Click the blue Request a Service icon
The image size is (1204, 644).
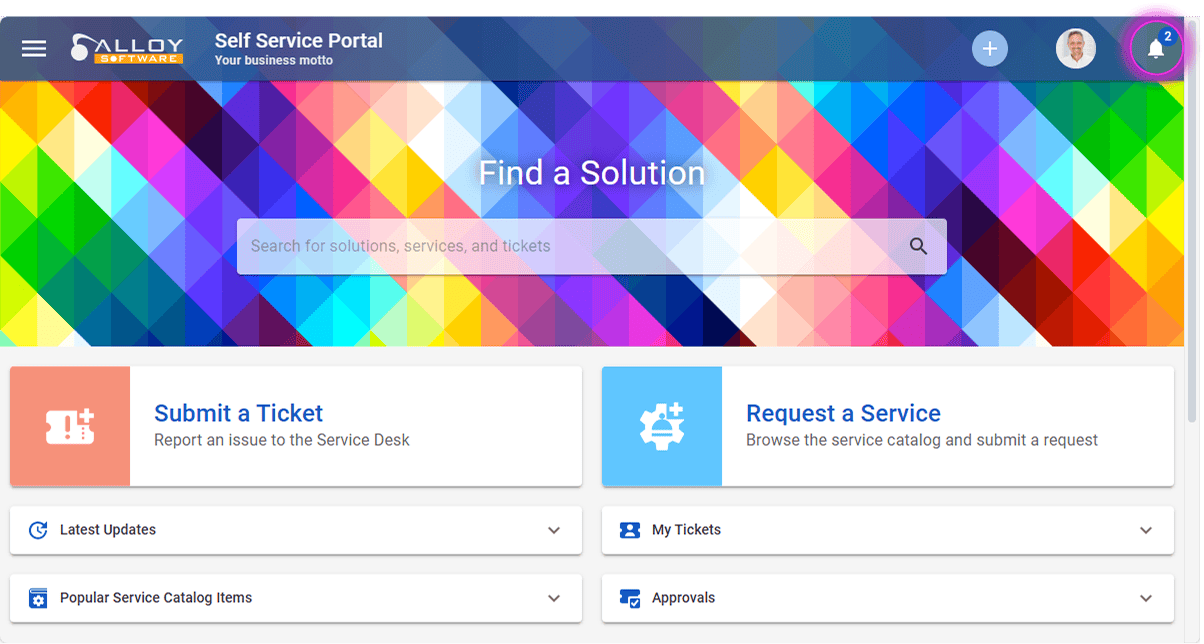click(661, 426)
